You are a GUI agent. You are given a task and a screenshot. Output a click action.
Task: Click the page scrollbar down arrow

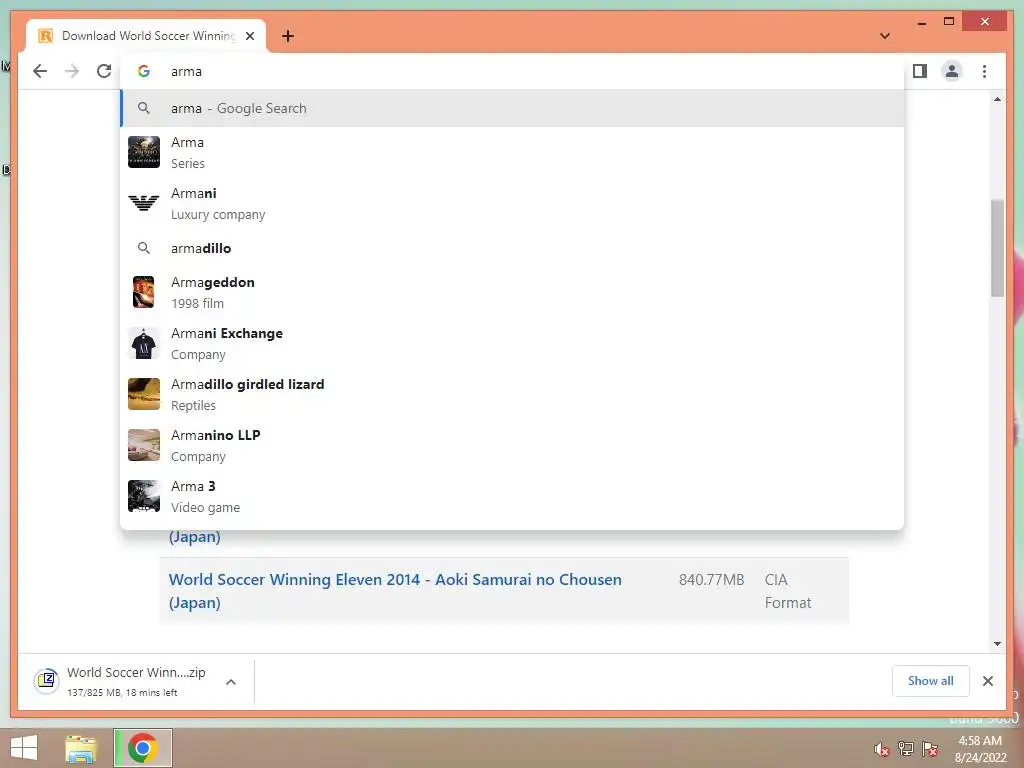tap(997, 644)
